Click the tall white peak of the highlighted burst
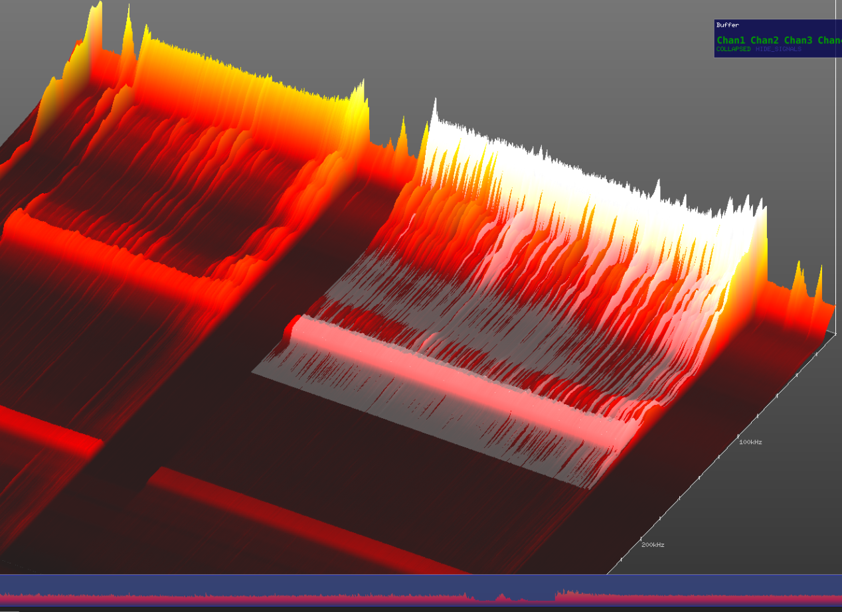842x612 pixels. point(437,112)
